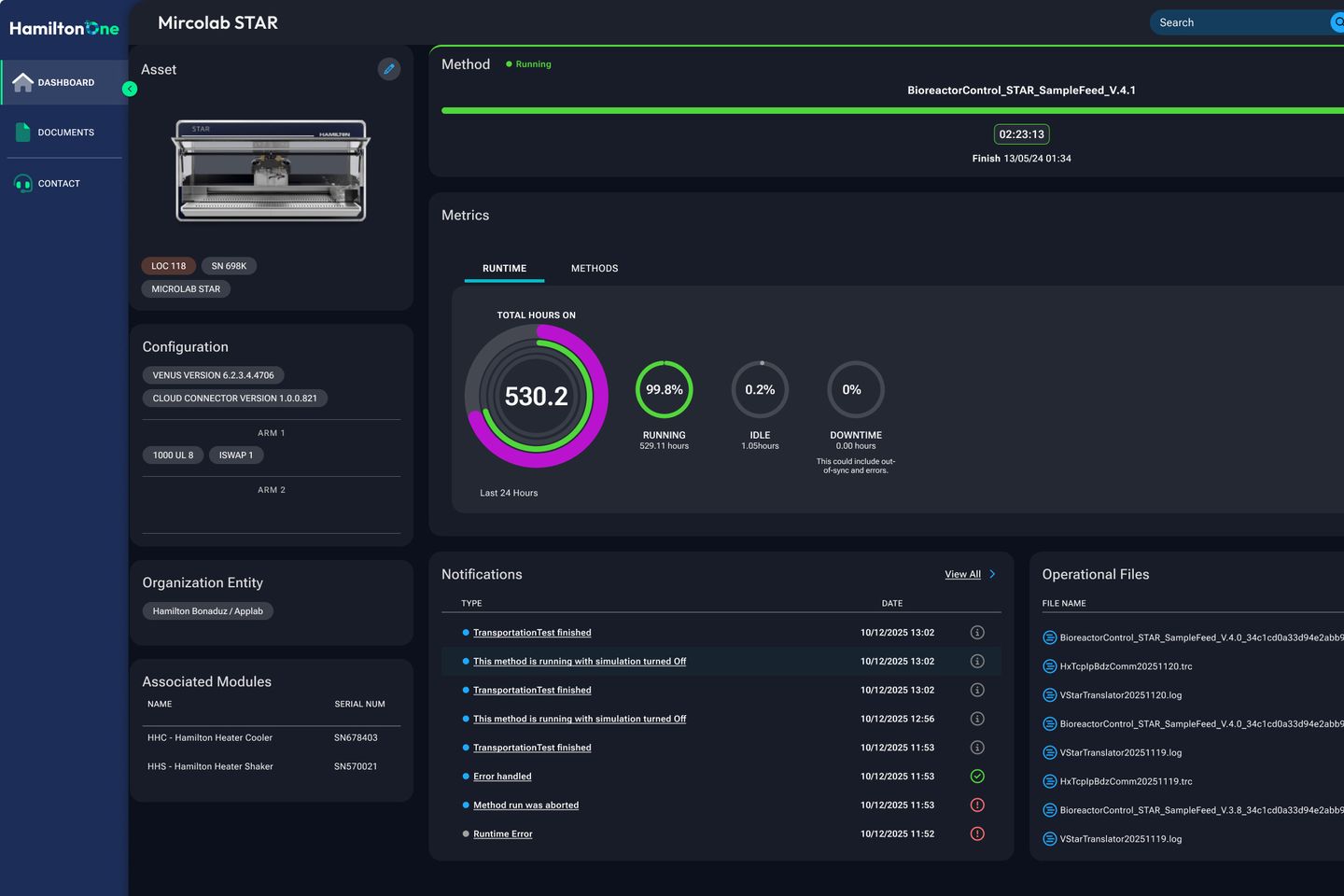Click the Microlab STAR instrument image
The image size is (1344, 896).
click(x=271, y=170)
